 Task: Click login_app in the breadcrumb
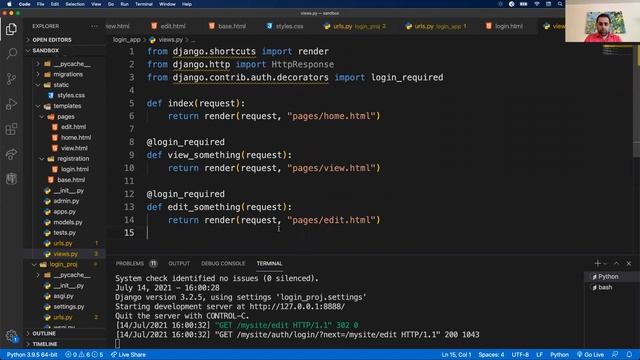click(x=127, y=40)
